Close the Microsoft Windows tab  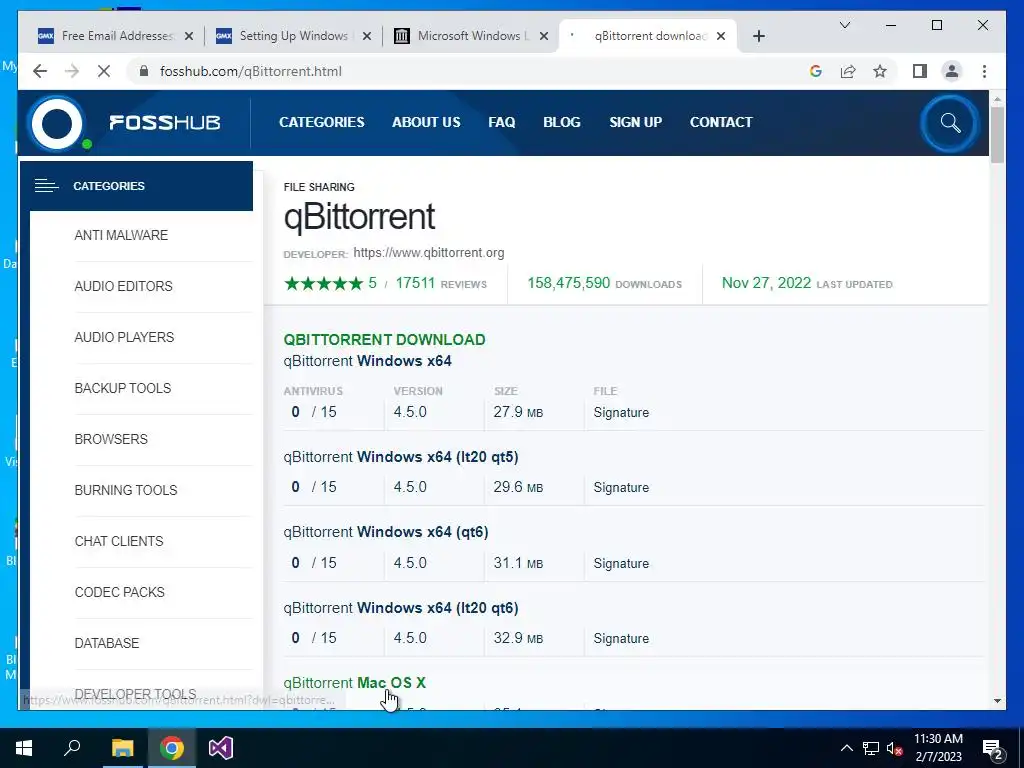pyautogui.click(x=543, y=36)
